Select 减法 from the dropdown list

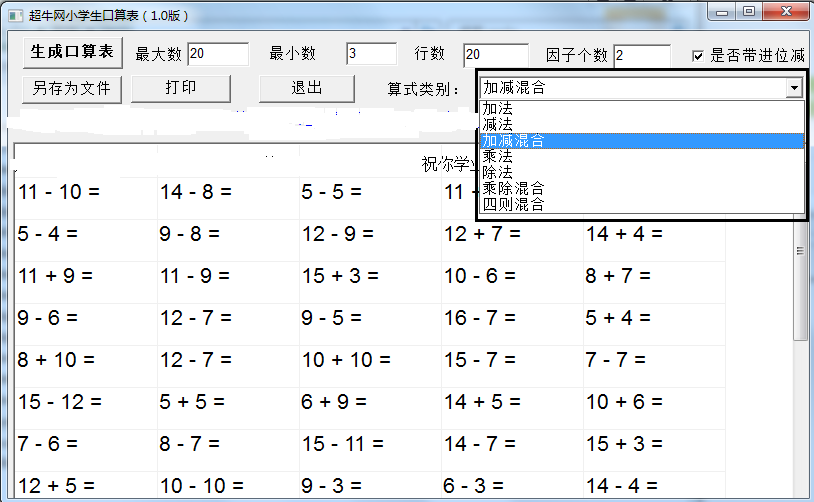point(642,124)
